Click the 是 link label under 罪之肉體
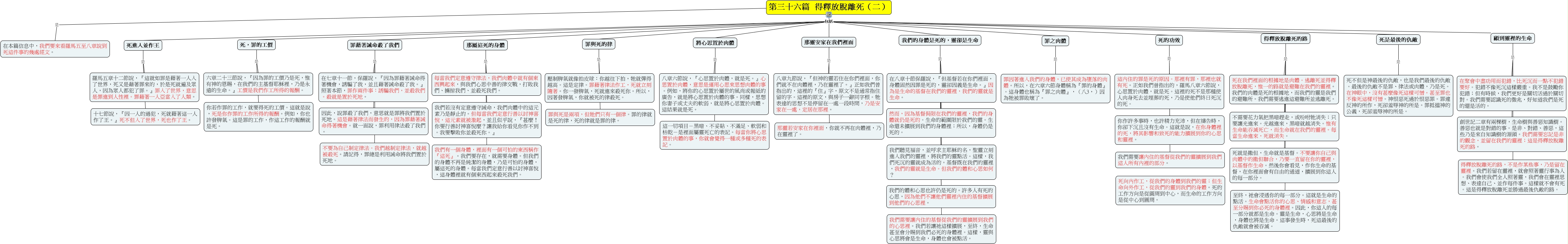 click(x=1055, y=59)
